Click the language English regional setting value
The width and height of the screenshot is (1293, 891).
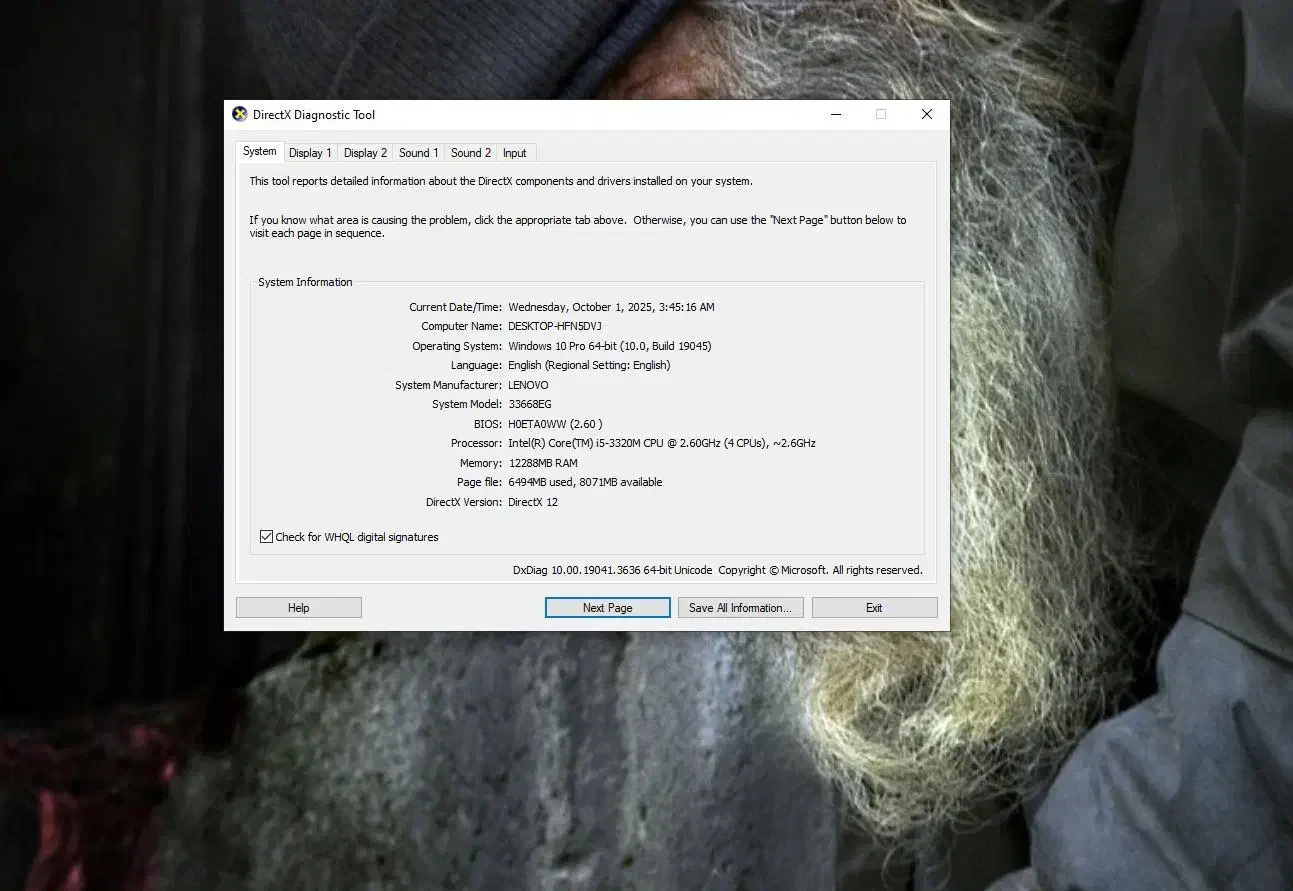point(589,365)
